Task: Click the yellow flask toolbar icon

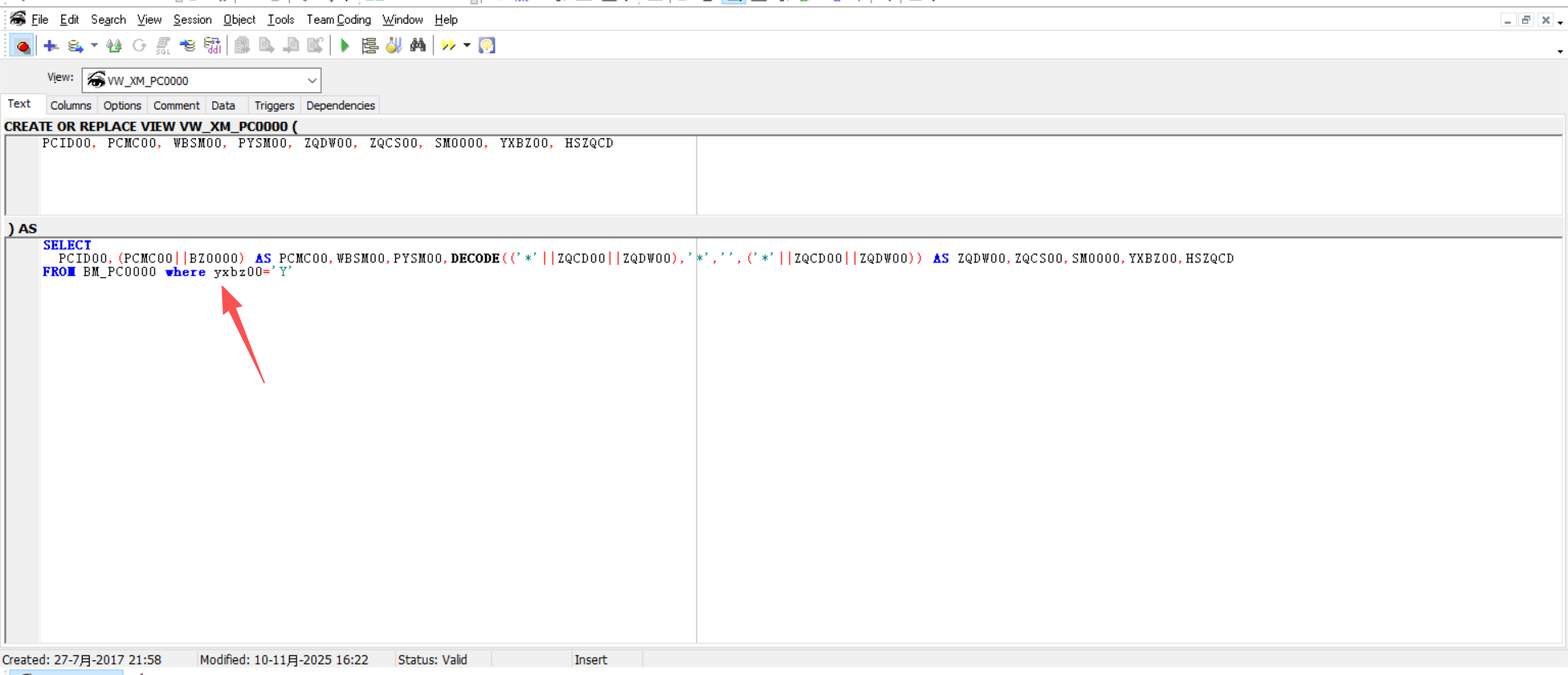Action: tap(394, 46)
